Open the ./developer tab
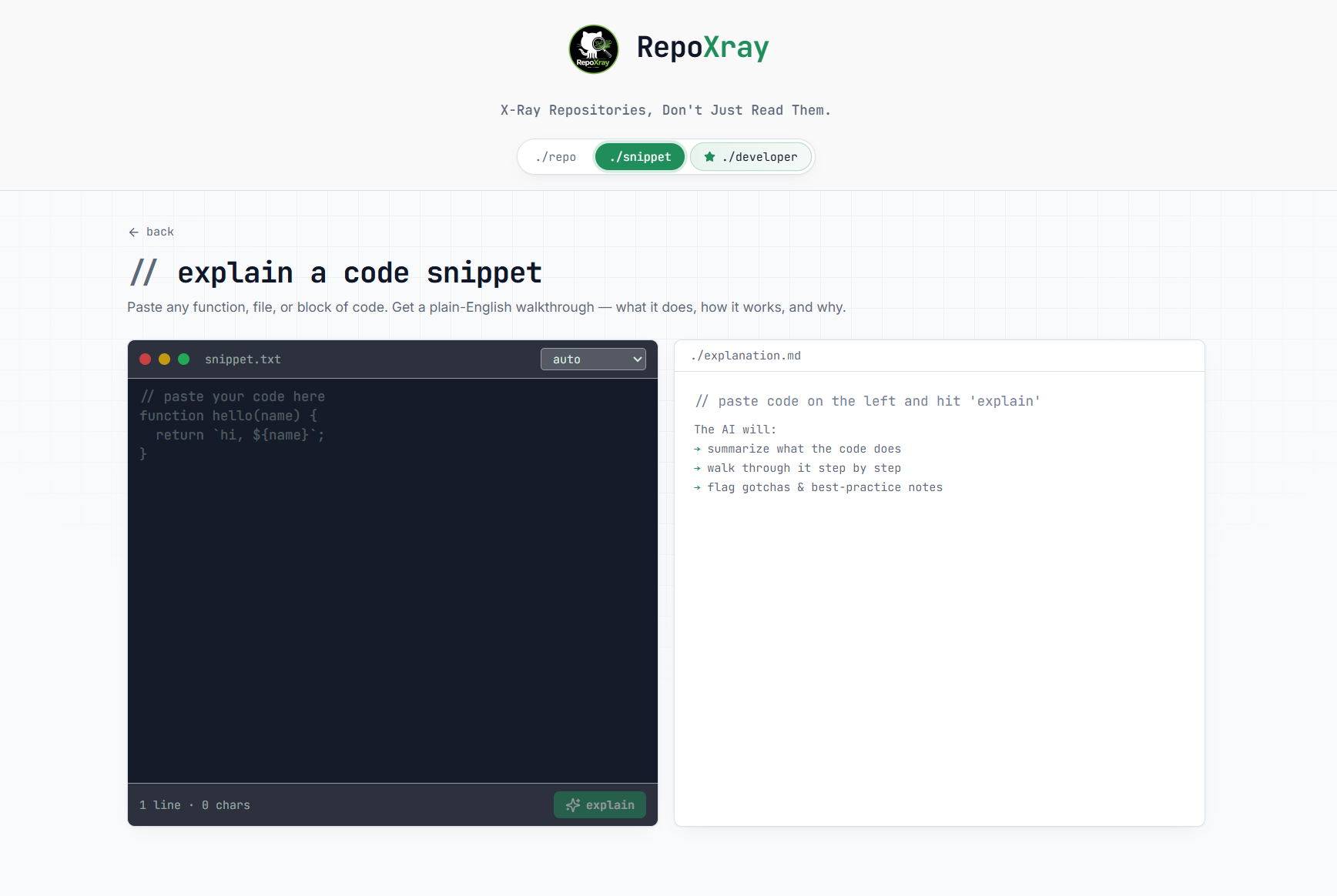The width and height of the screenshot is (1337, 896). tap(751, 157)
